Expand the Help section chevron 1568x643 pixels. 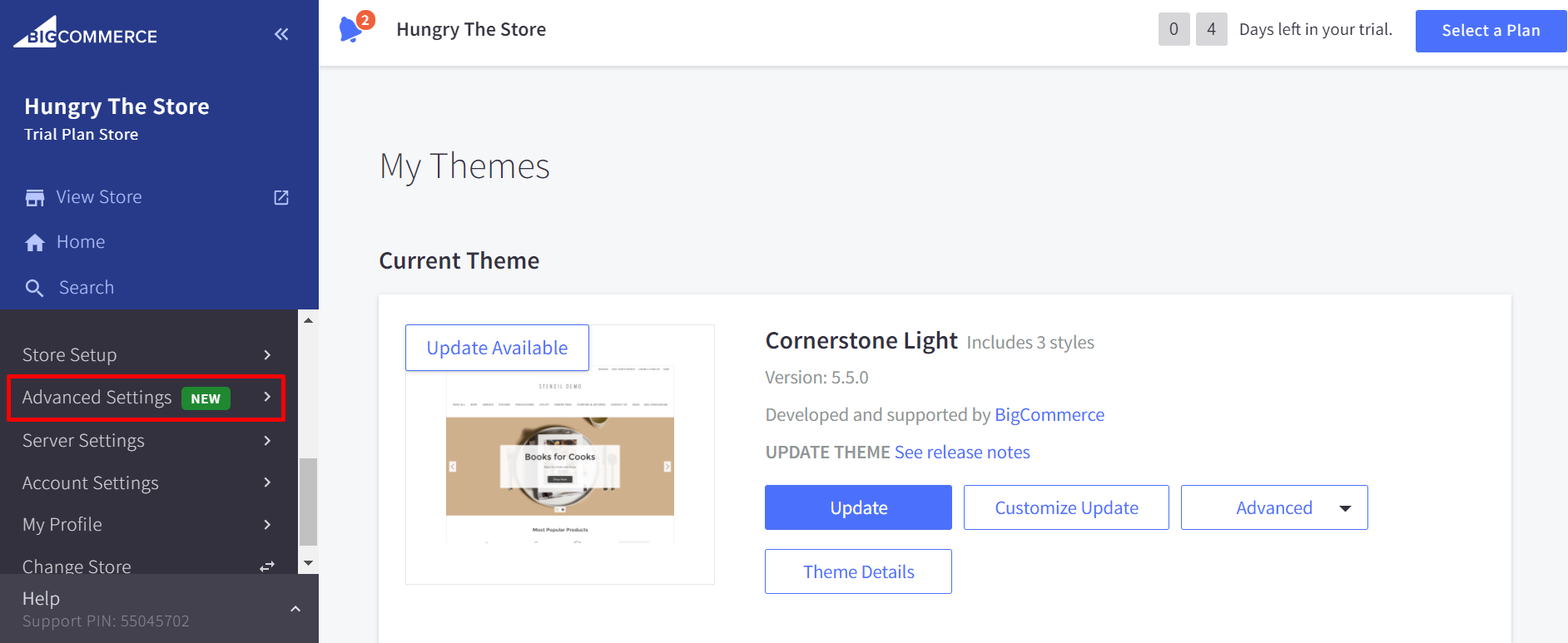(295, 609)
